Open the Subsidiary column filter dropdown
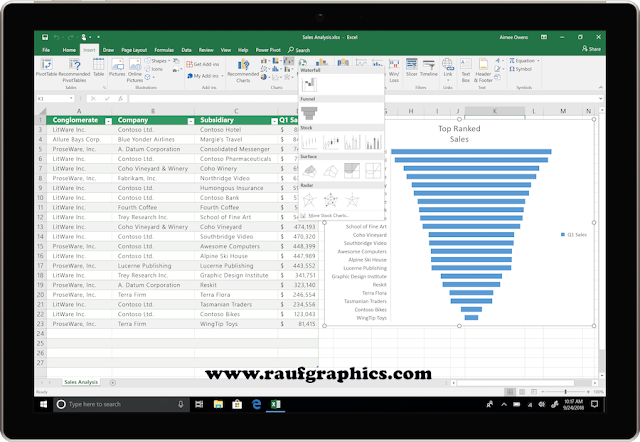640x442 pixels. point(274,121)
